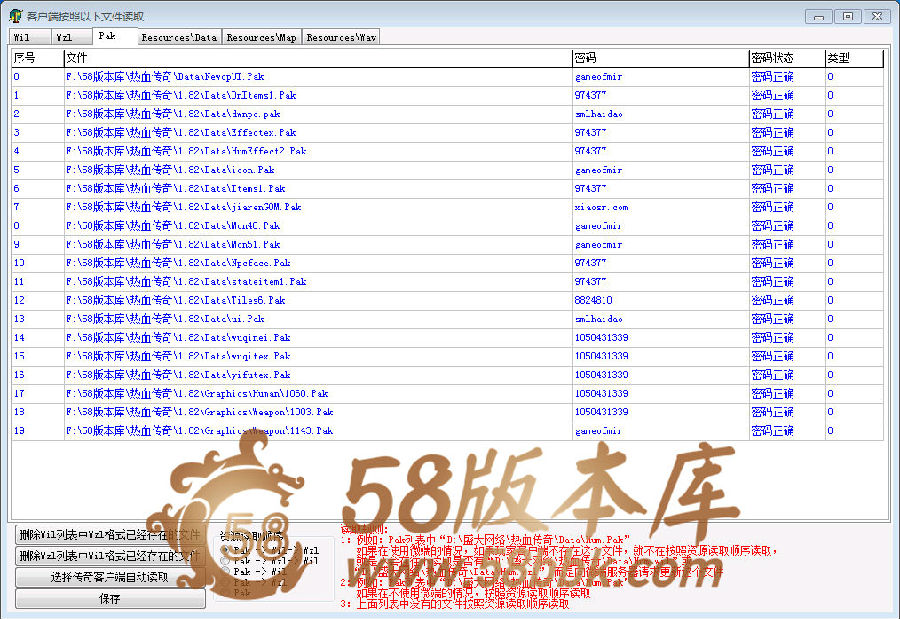Sort by the 文件 column header
Viewport: 900px width, 619px height.
pos(317,58)
